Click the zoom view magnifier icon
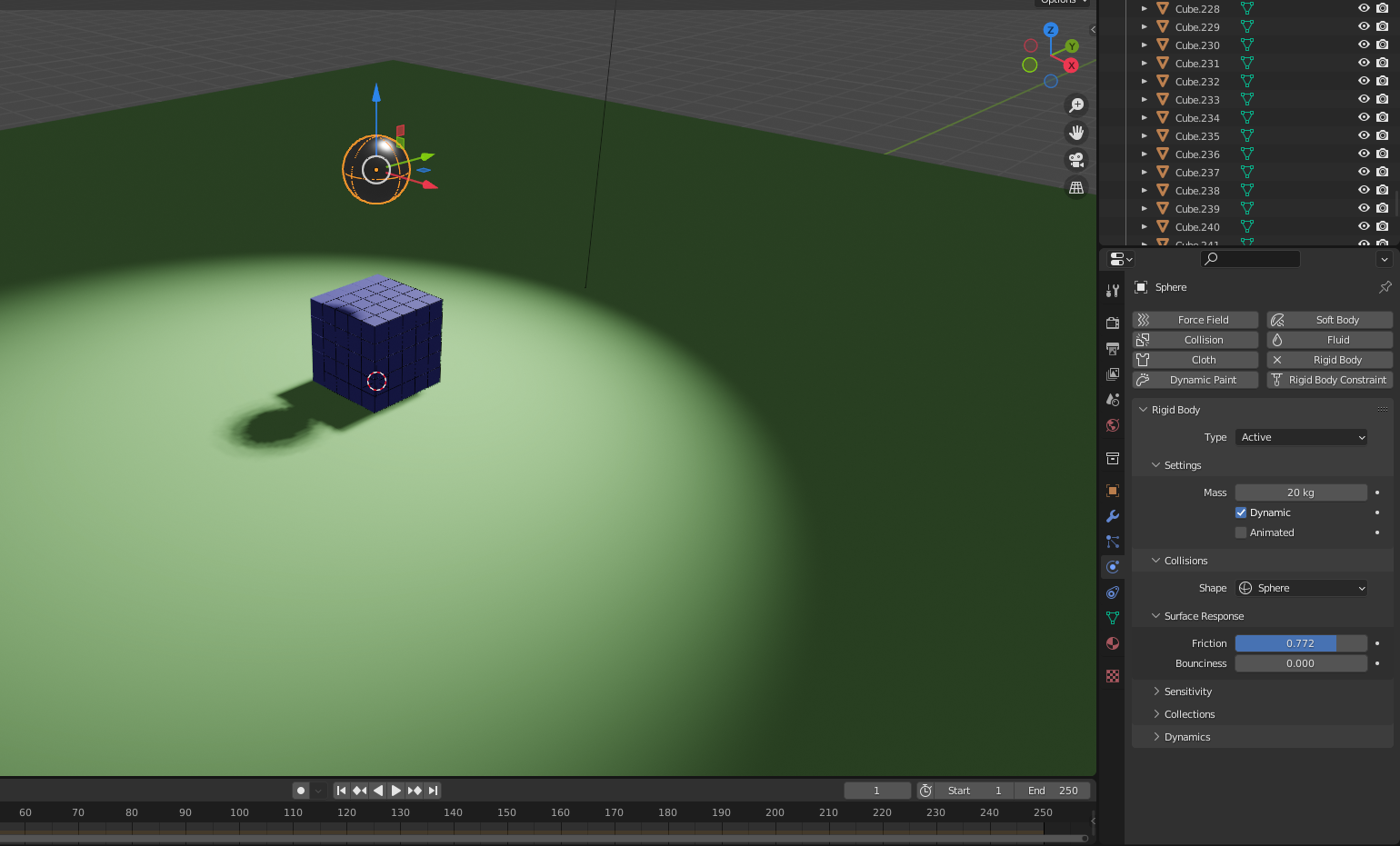 1076,105
